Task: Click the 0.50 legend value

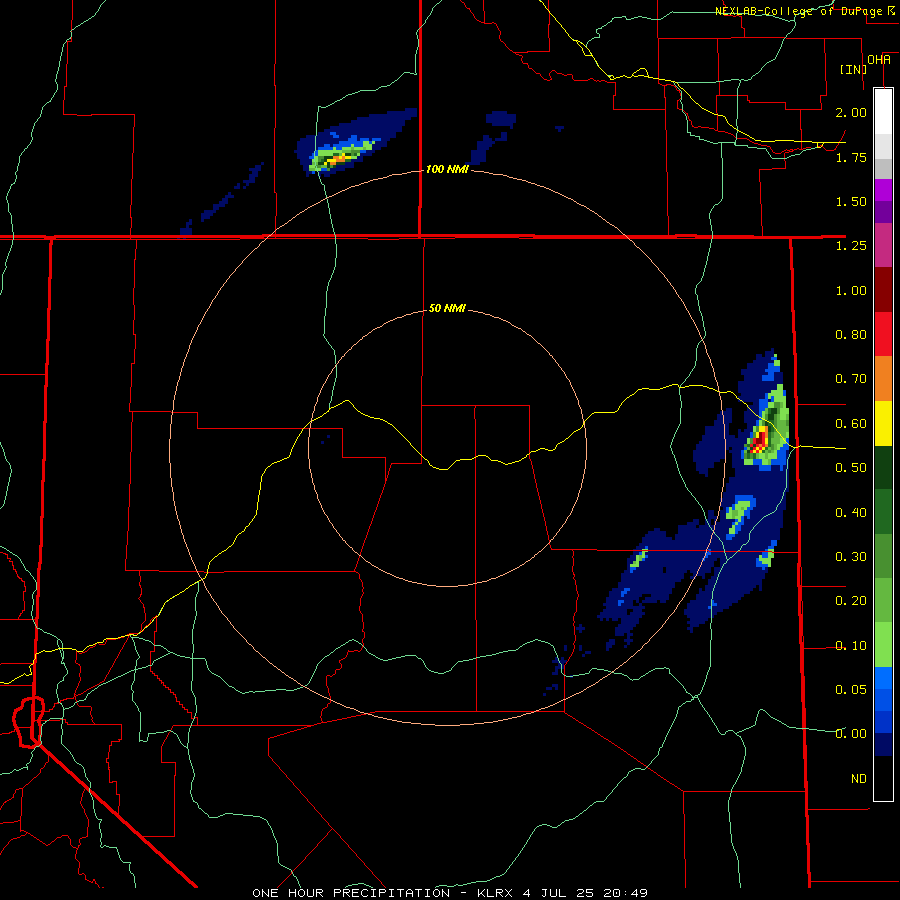Action: (x=851, y=468)
